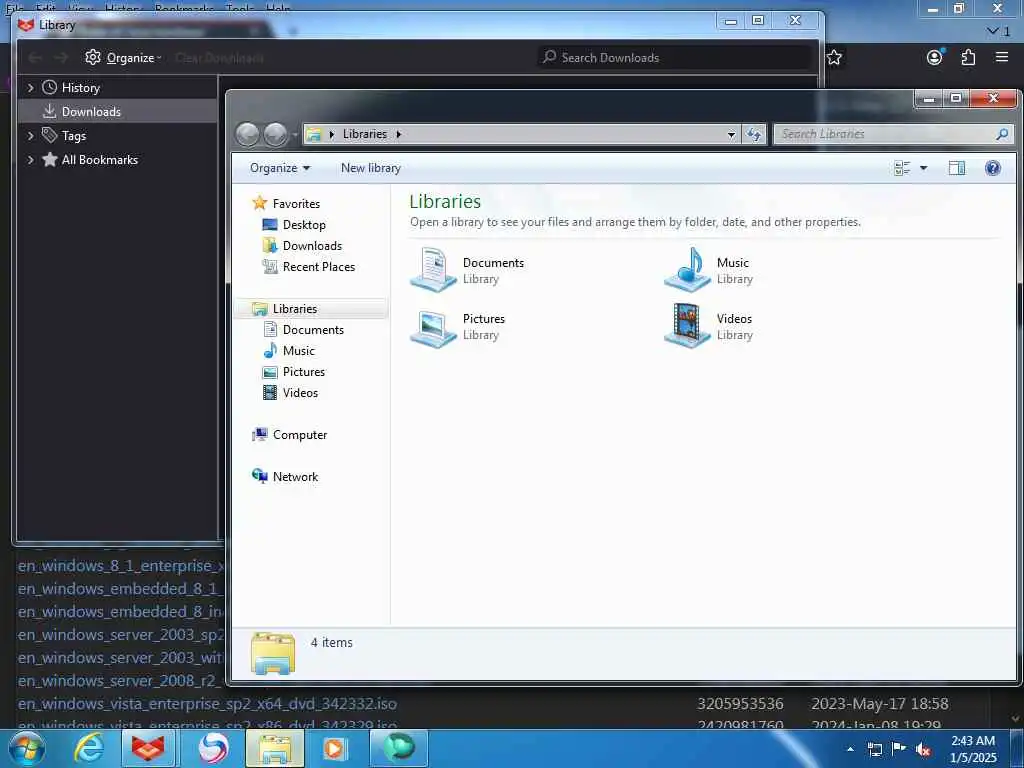Open the view options dropdown arrow
Screen dimensions: 1024x768
point(923,168)
